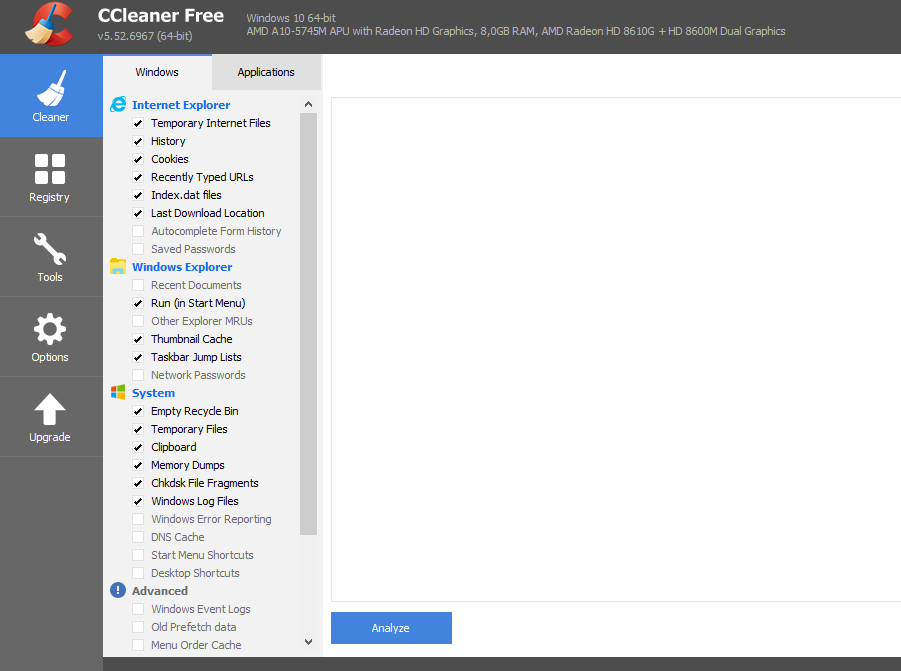
Task: Enable Network Passwords checkbox
Action: 138,375
